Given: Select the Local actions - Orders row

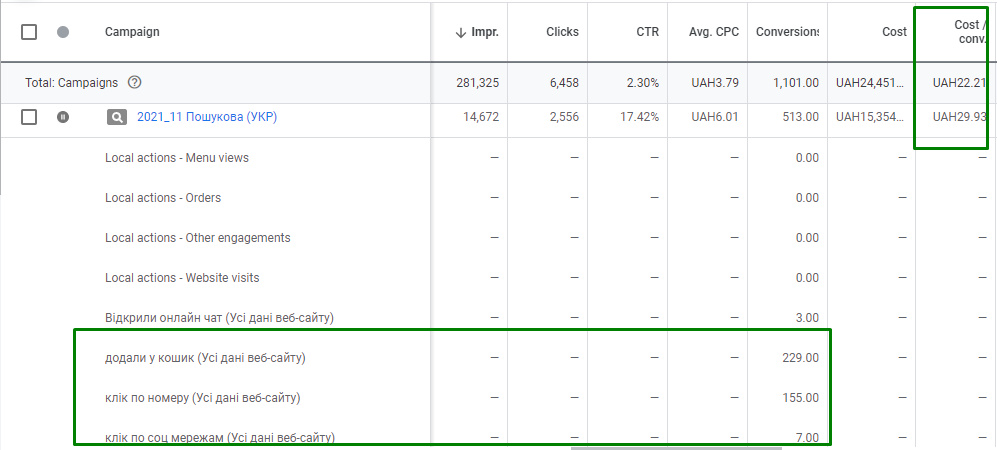Looking at the screenshot, I should pyautogui.click(x=163, y=197).
